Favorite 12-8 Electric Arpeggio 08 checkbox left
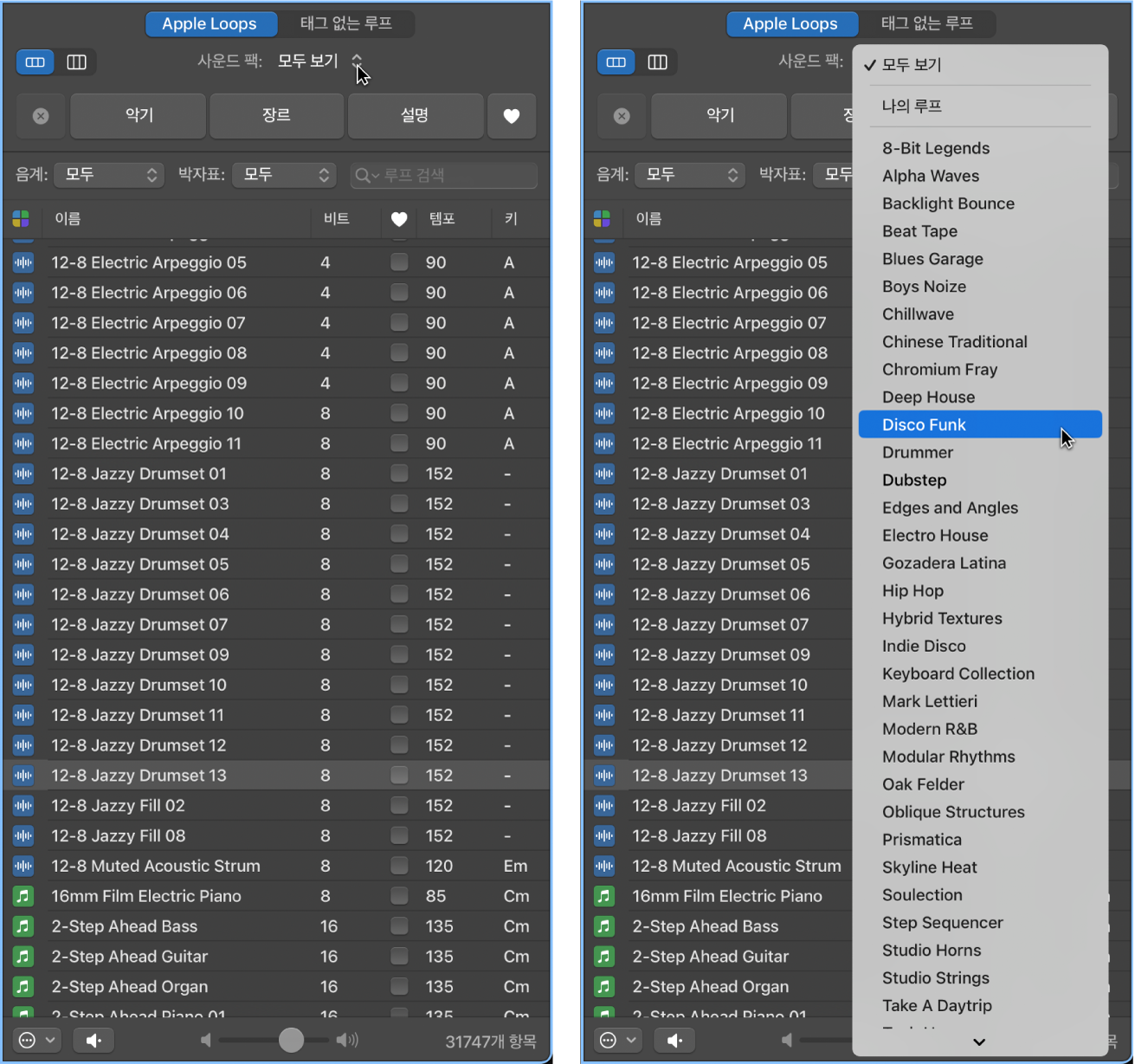Image resolution: width=1135 pixels, height=1064 pixels. point(399,352)
